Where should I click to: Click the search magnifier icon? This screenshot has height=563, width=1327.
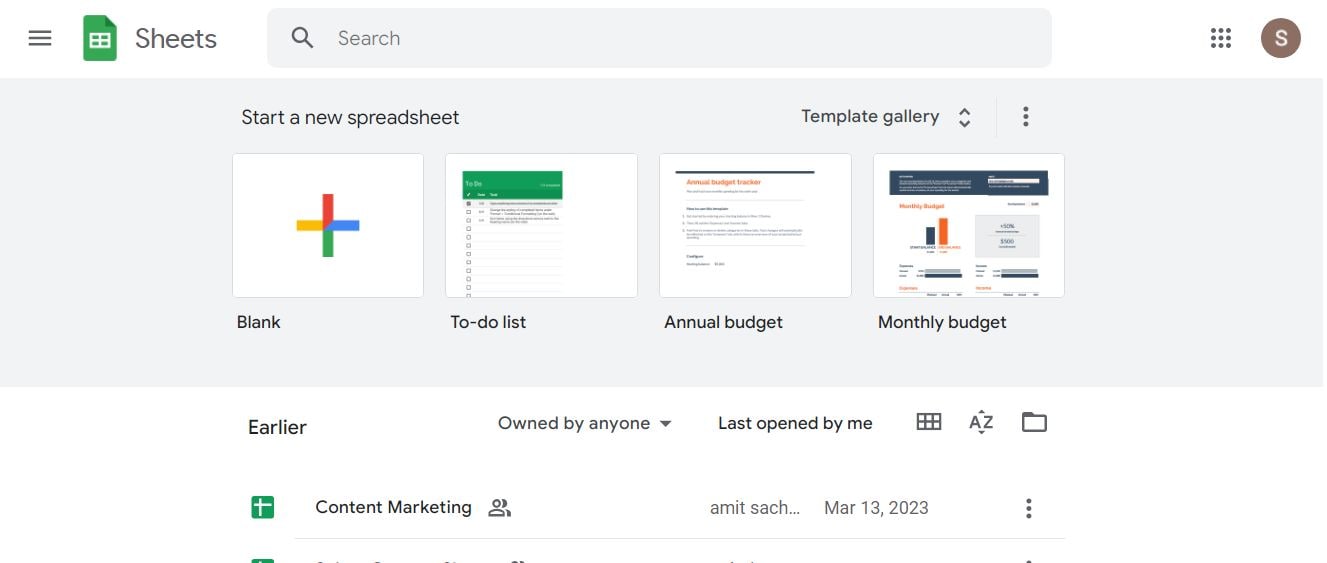pyautogui.click(x=302, y=38)
